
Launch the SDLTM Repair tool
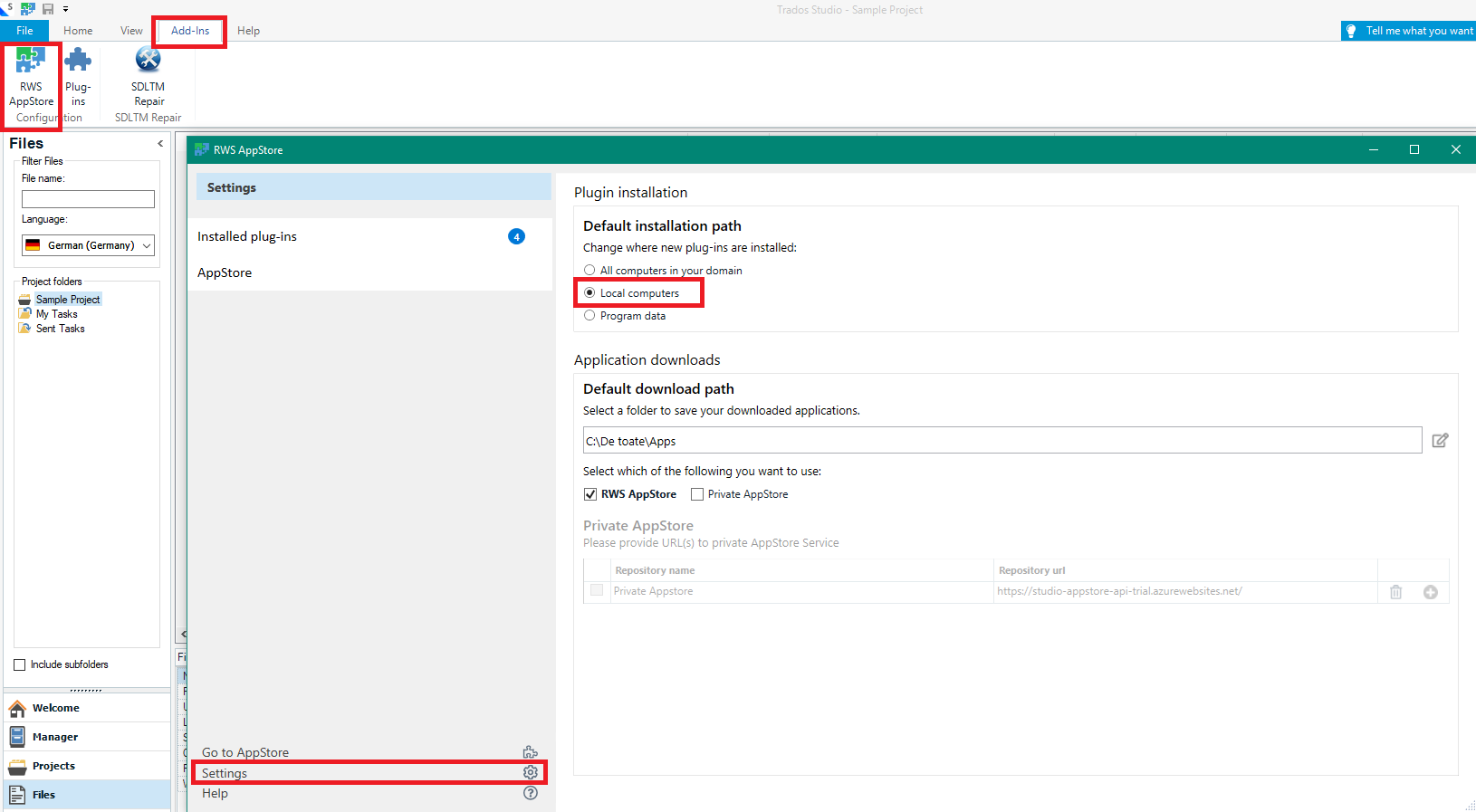coord(148,78)
